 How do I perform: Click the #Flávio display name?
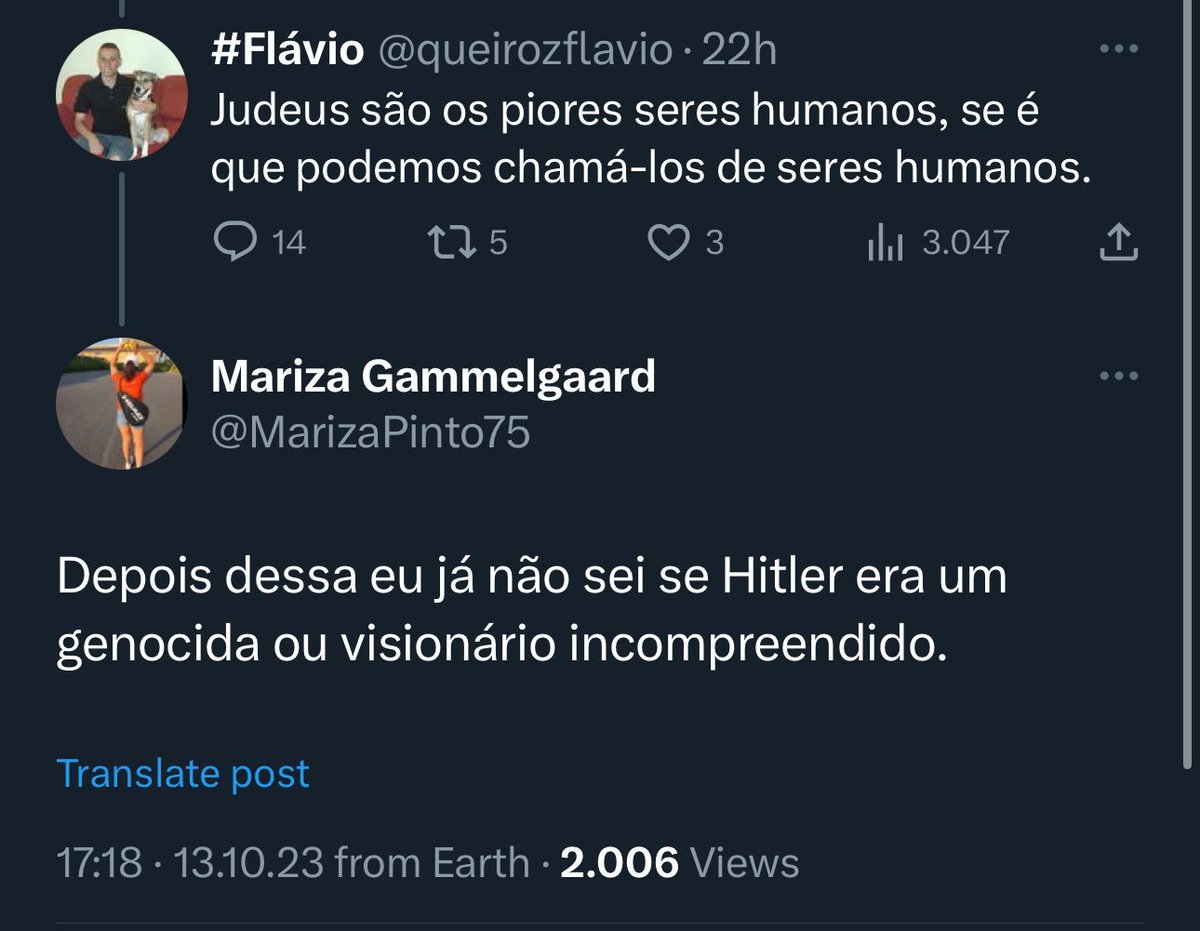(x=287, y=50)
